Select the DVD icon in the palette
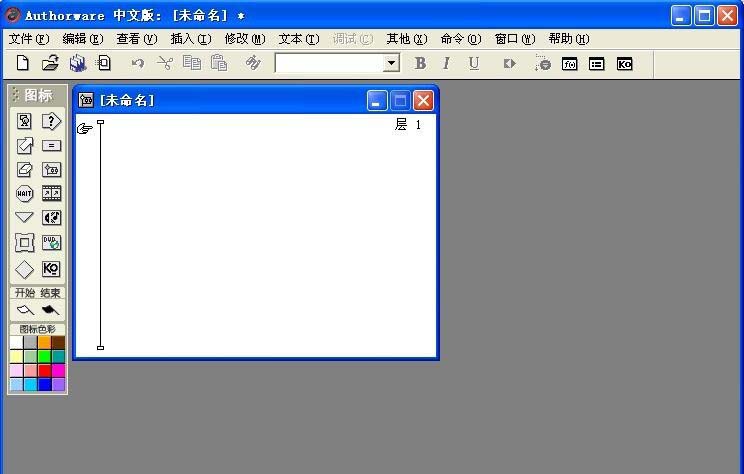This screenshot has height=474, width=744. point(51,242)
